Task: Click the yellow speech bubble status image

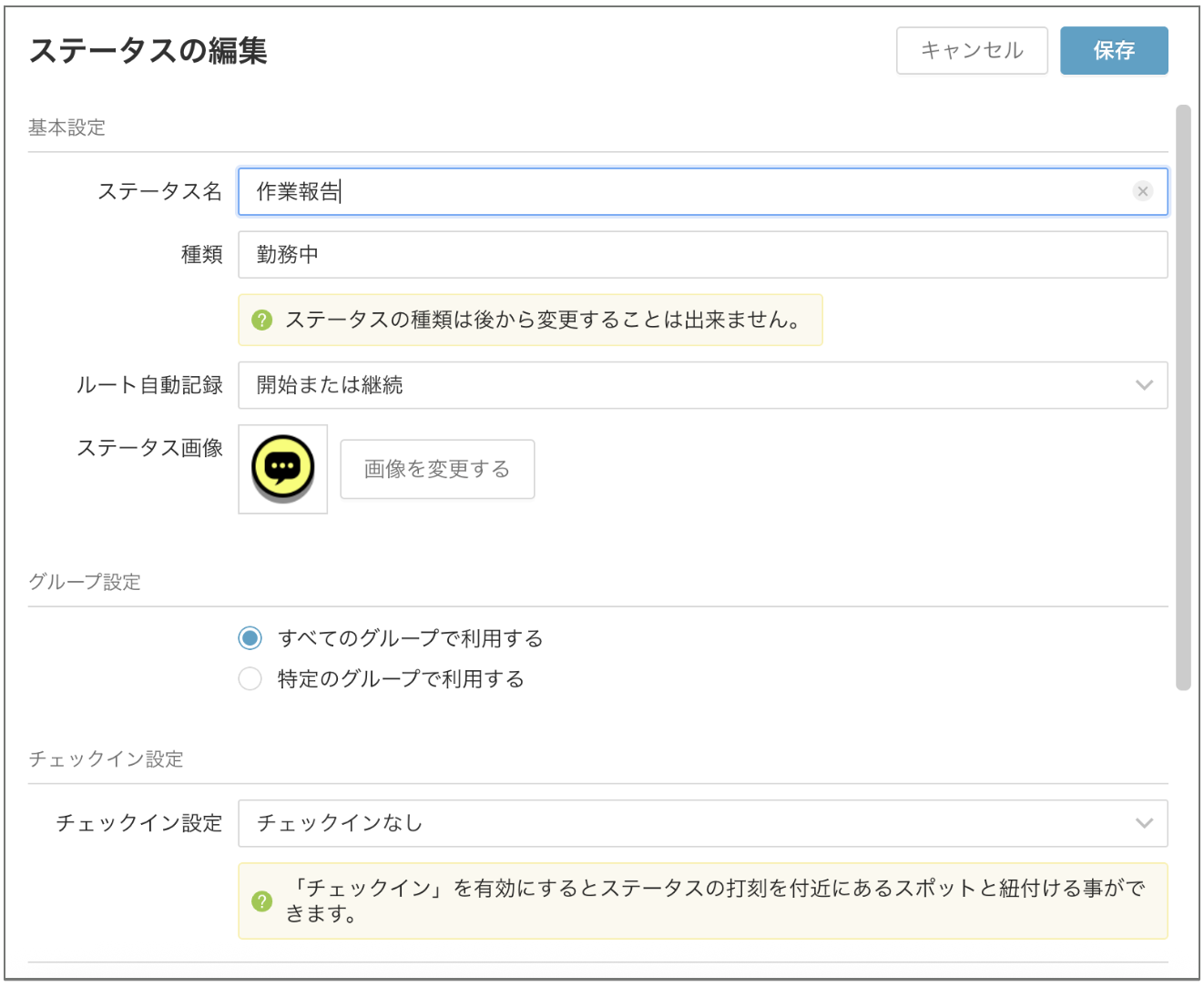Action: coord(283,469)
